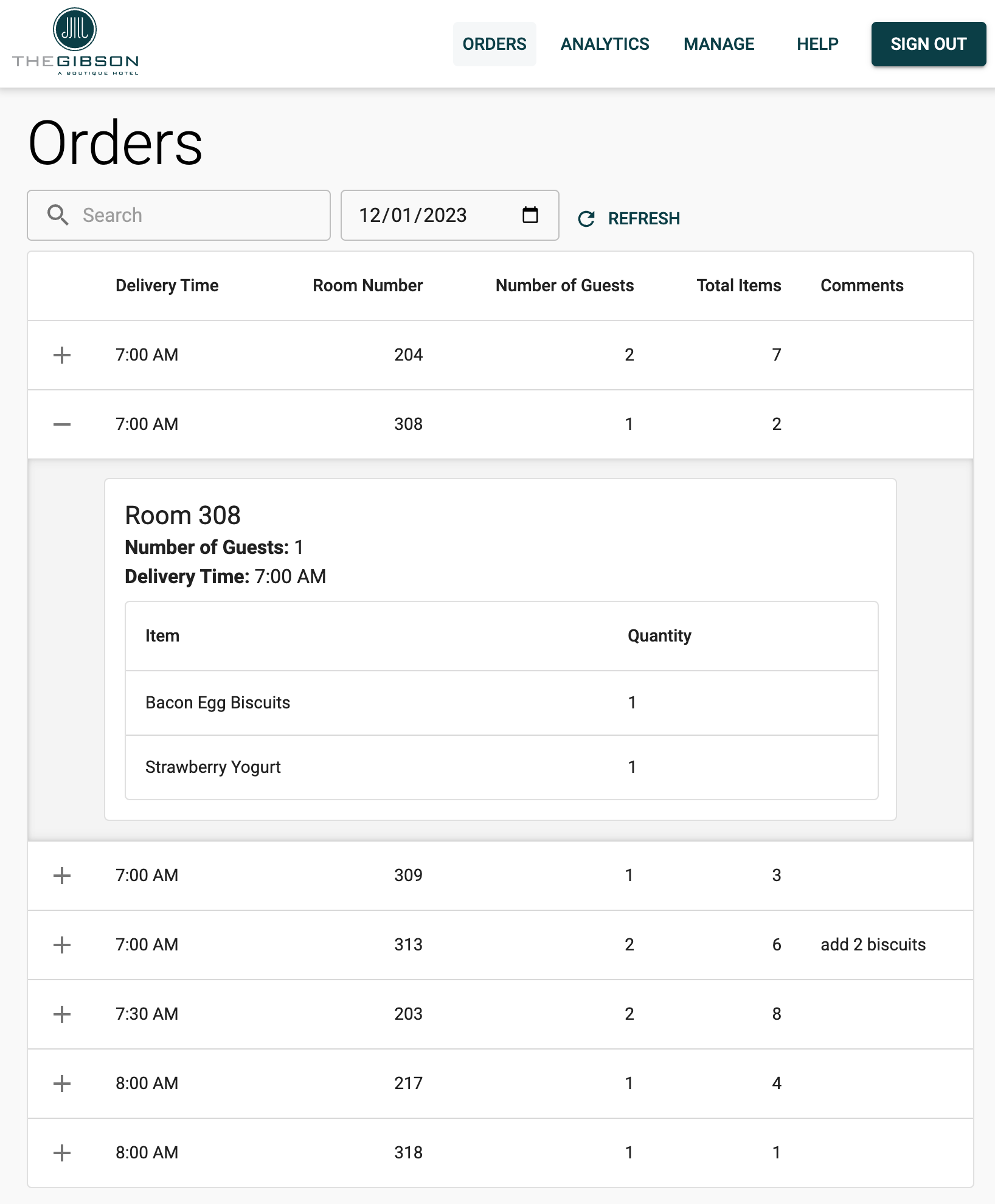Expand room 313 order with biscuits comment

point(62,945)
